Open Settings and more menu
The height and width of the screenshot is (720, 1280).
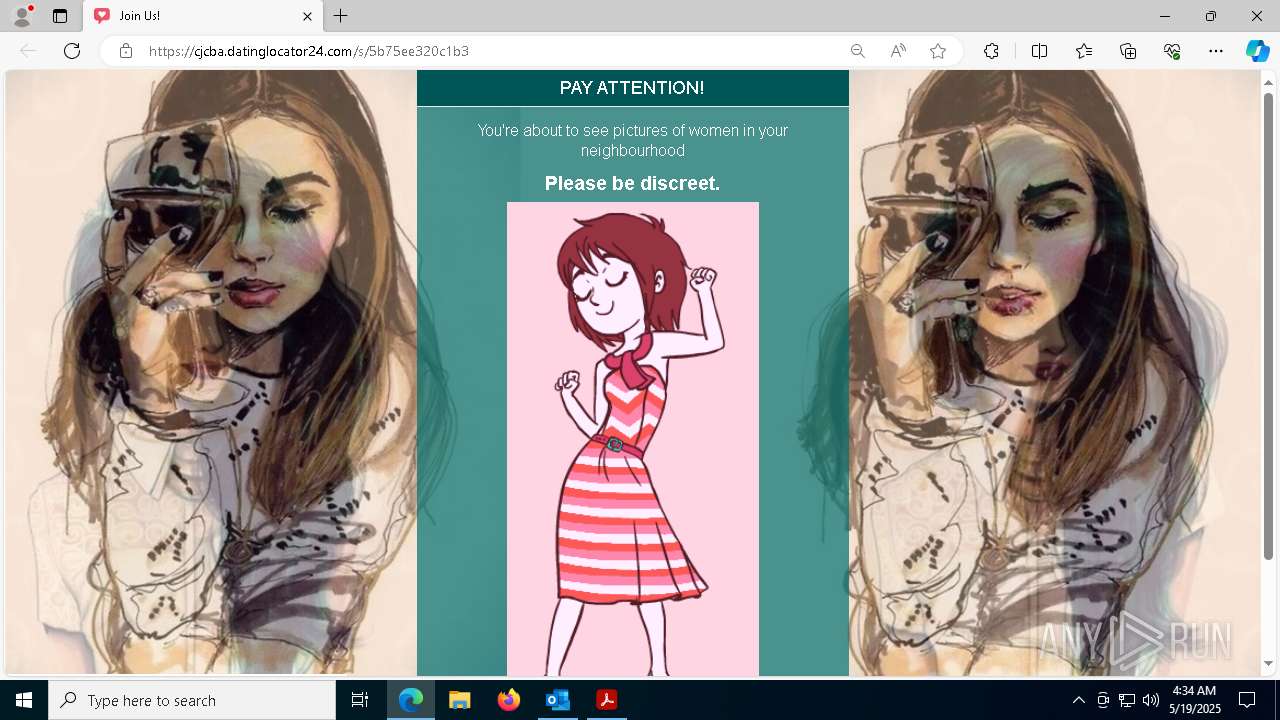point(1216,51)
